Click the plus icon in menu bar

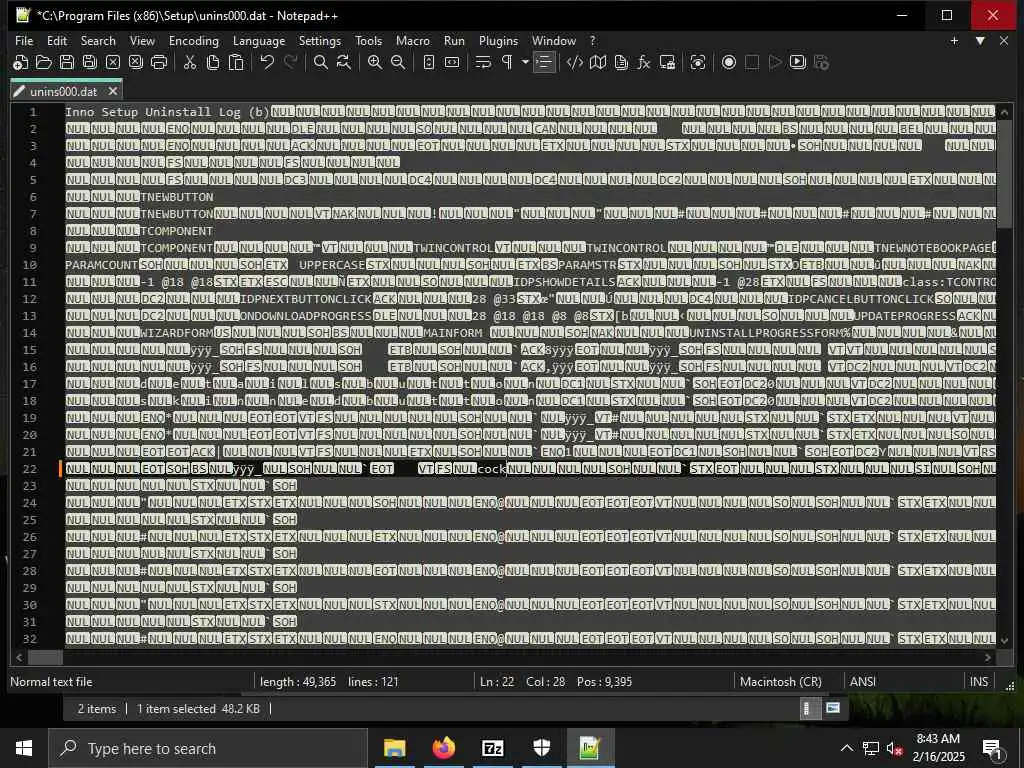tap(954, 40)
